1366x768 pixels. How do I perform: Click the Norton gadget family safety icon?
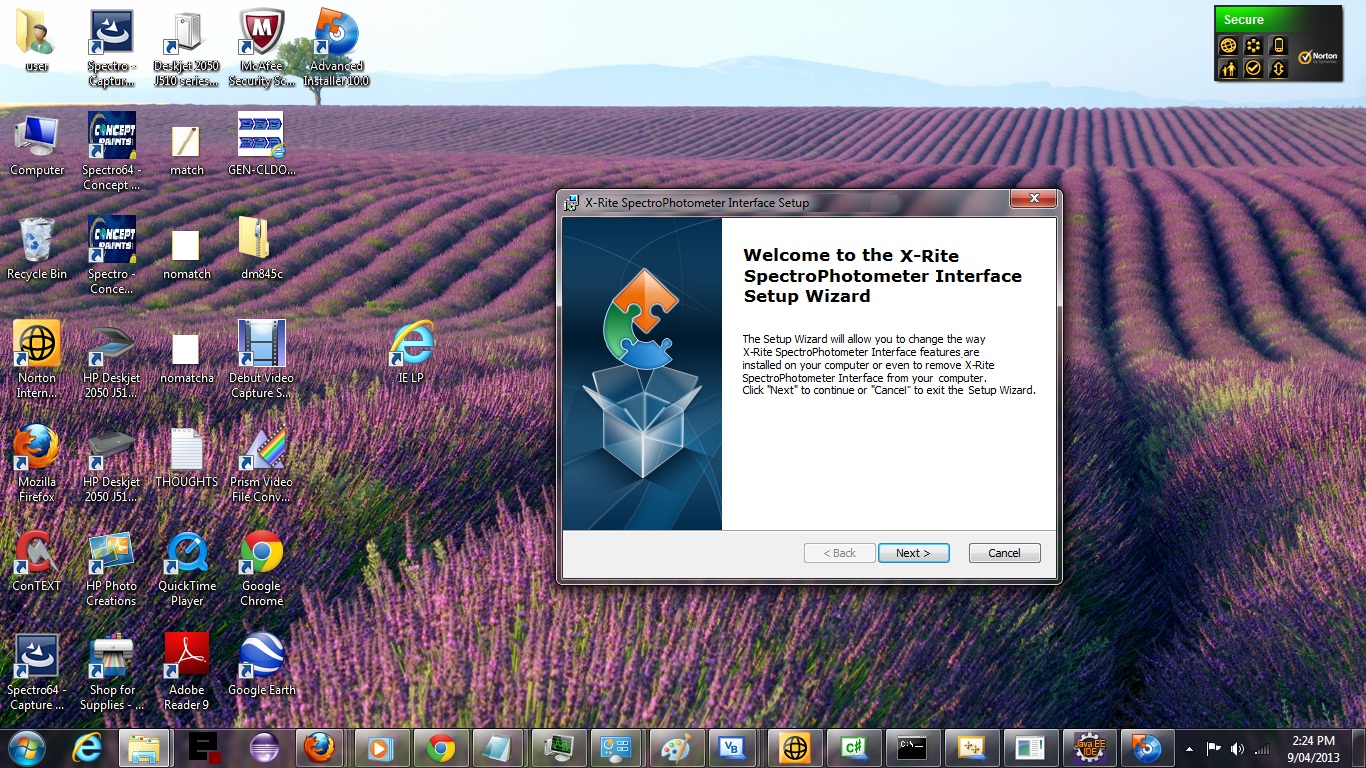click(x=1228, y=69)
